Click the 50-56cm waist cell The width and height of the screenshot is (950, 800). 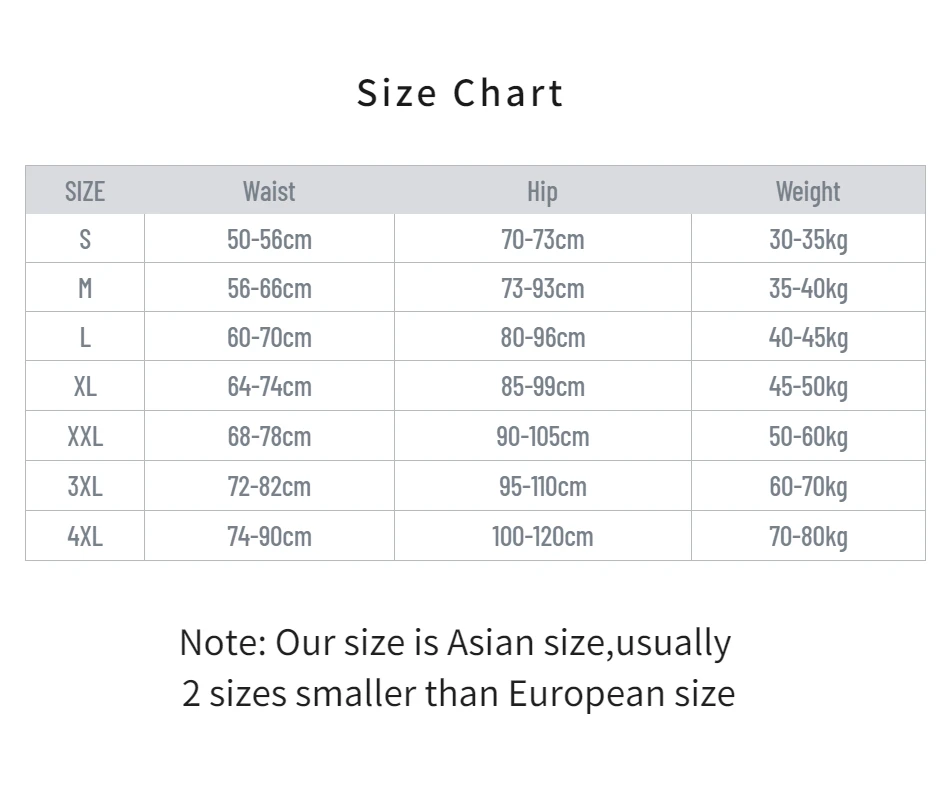click(269, 240)
